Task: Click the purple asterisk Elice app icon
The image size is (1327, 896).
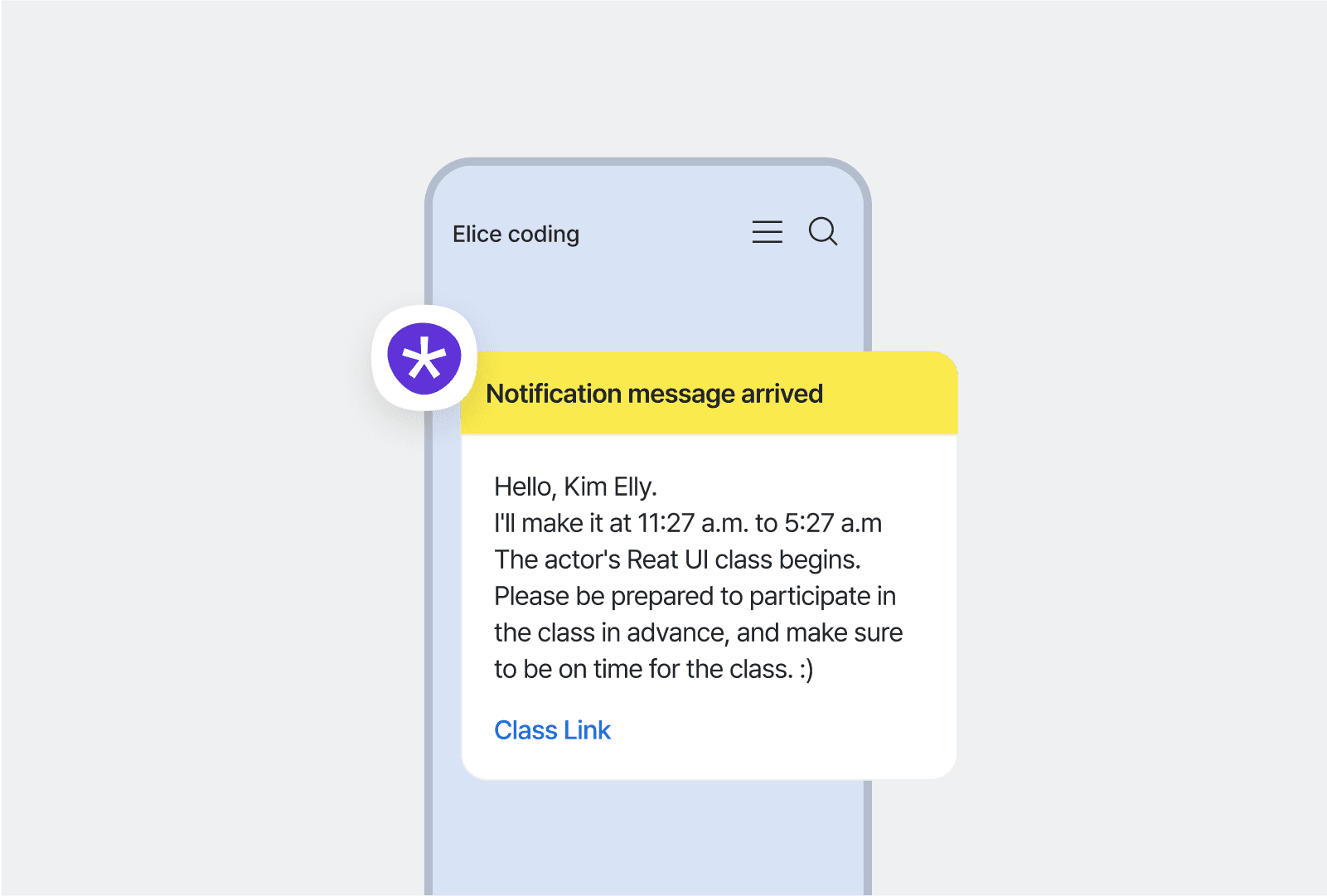Action: point(424,358)
